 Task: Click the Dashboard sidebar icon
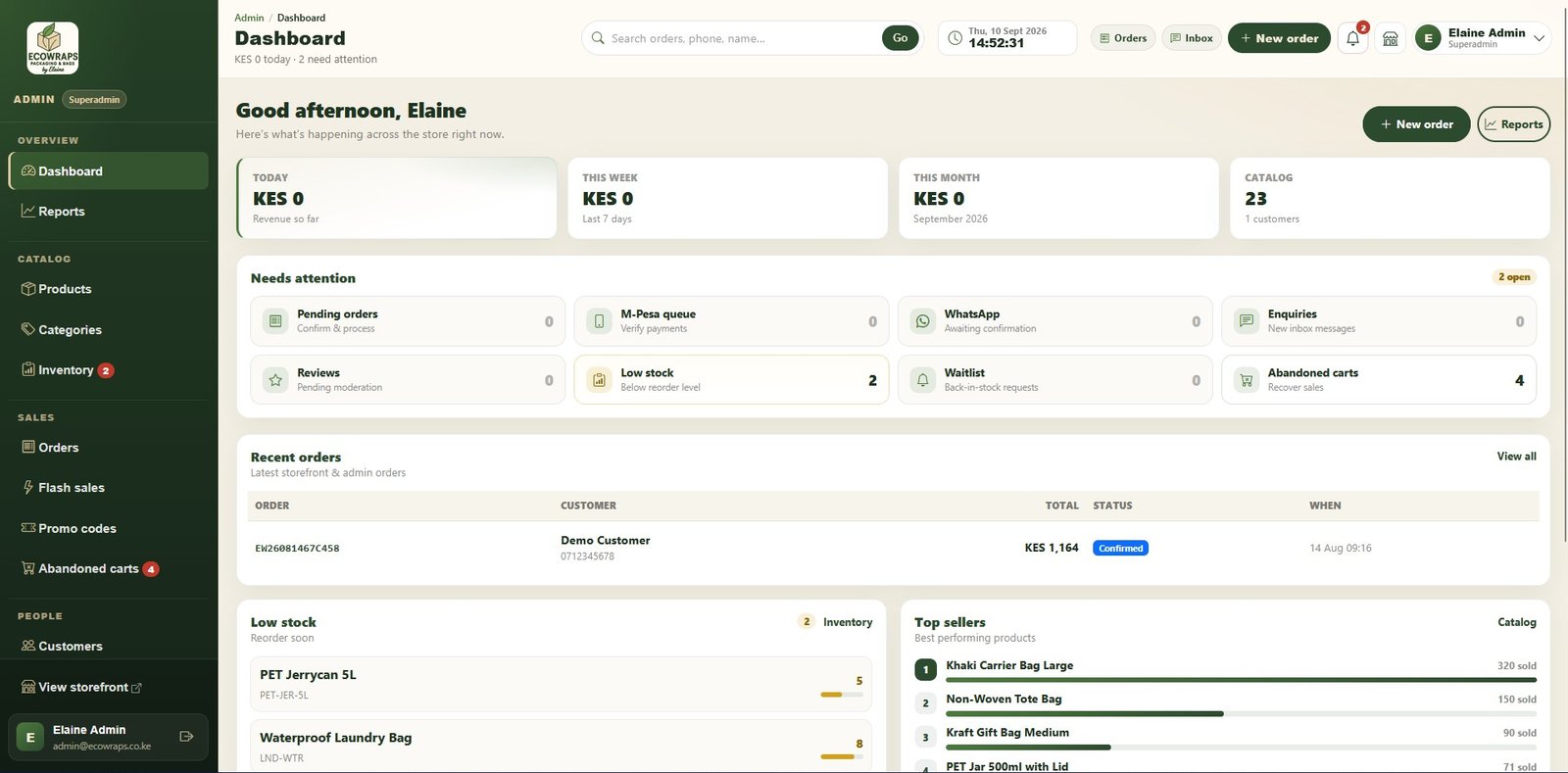[x=27, y=171]
